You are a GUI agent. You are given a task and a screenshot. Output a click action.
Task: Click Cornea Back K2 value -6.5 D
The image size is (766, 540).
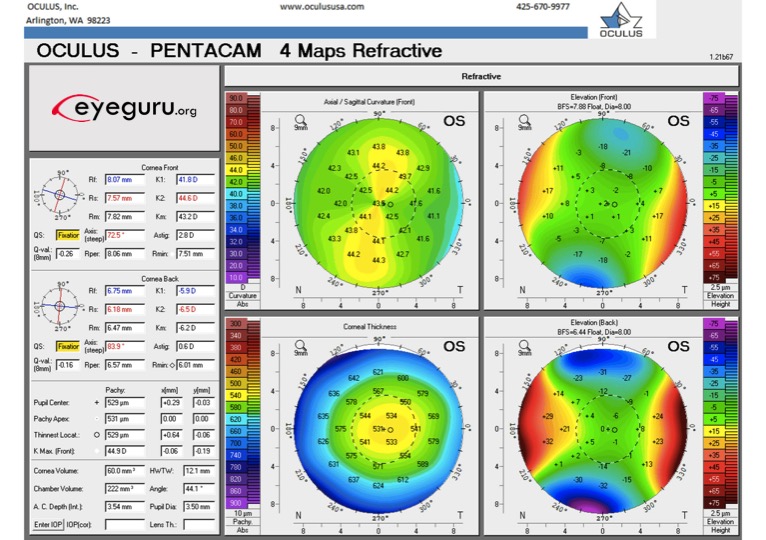(x=195, y=309)
